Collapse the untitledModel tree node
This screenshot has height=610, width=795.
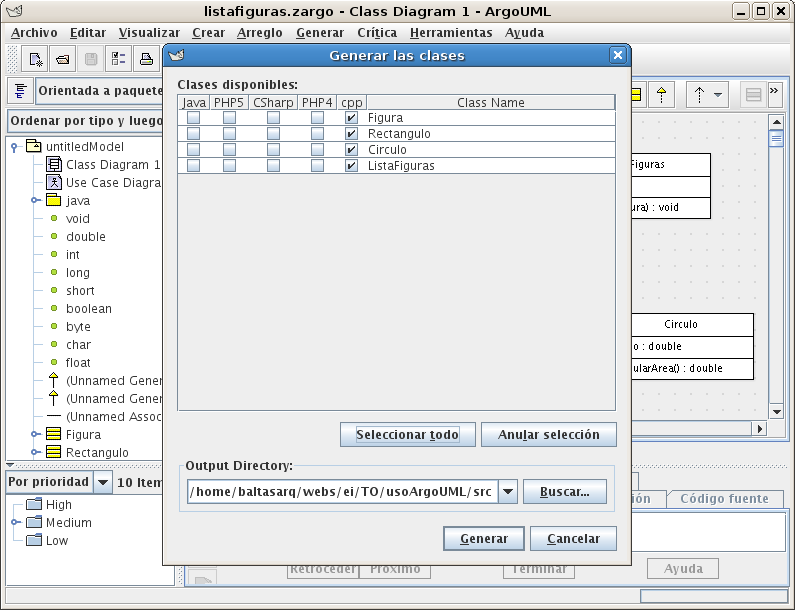pos(15,147)
